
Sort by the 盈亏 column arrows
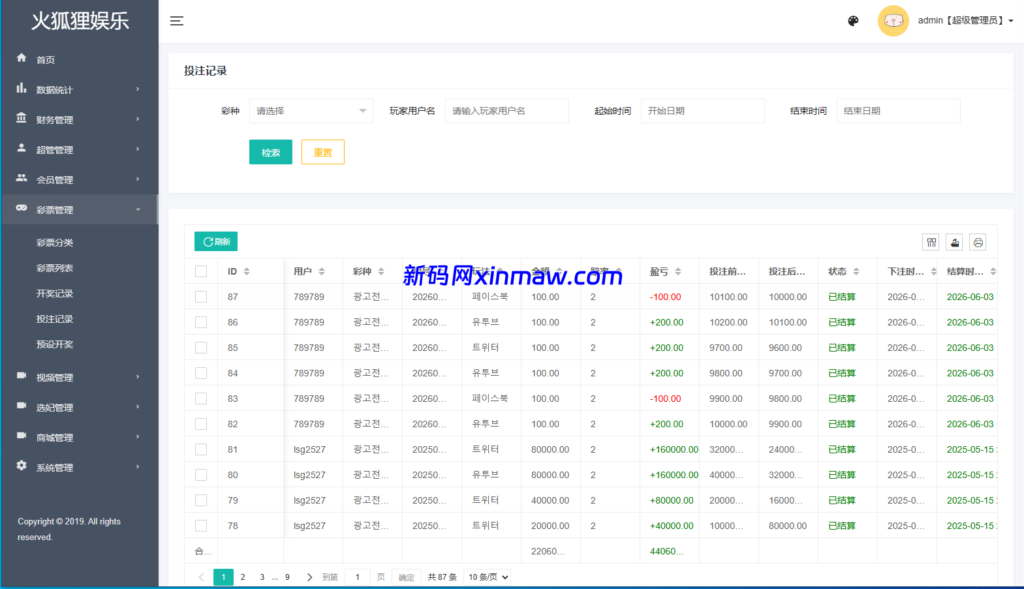click(x=678, y=272)
